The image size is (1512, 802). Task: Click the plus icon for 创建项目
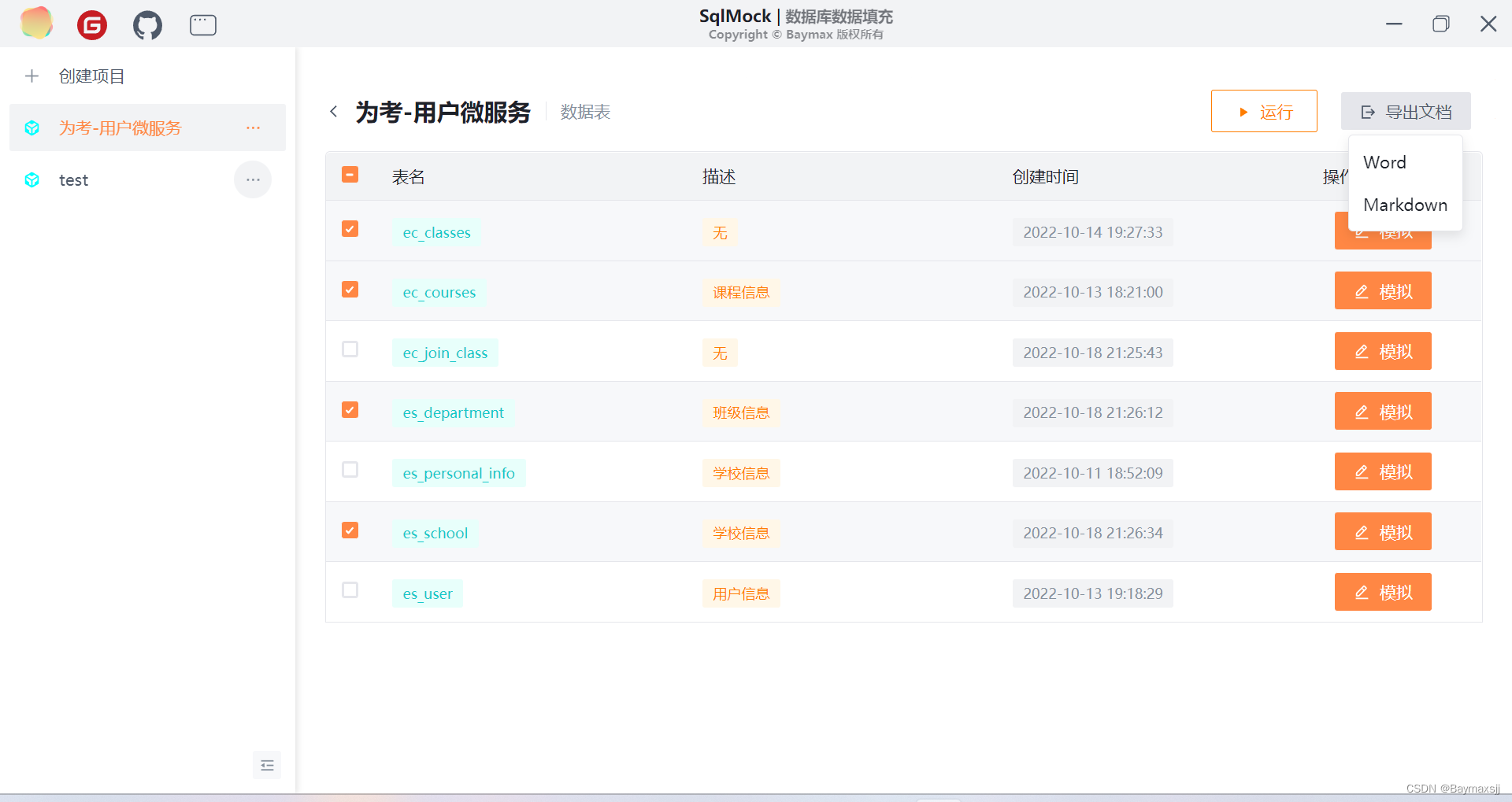pos(31,76)
